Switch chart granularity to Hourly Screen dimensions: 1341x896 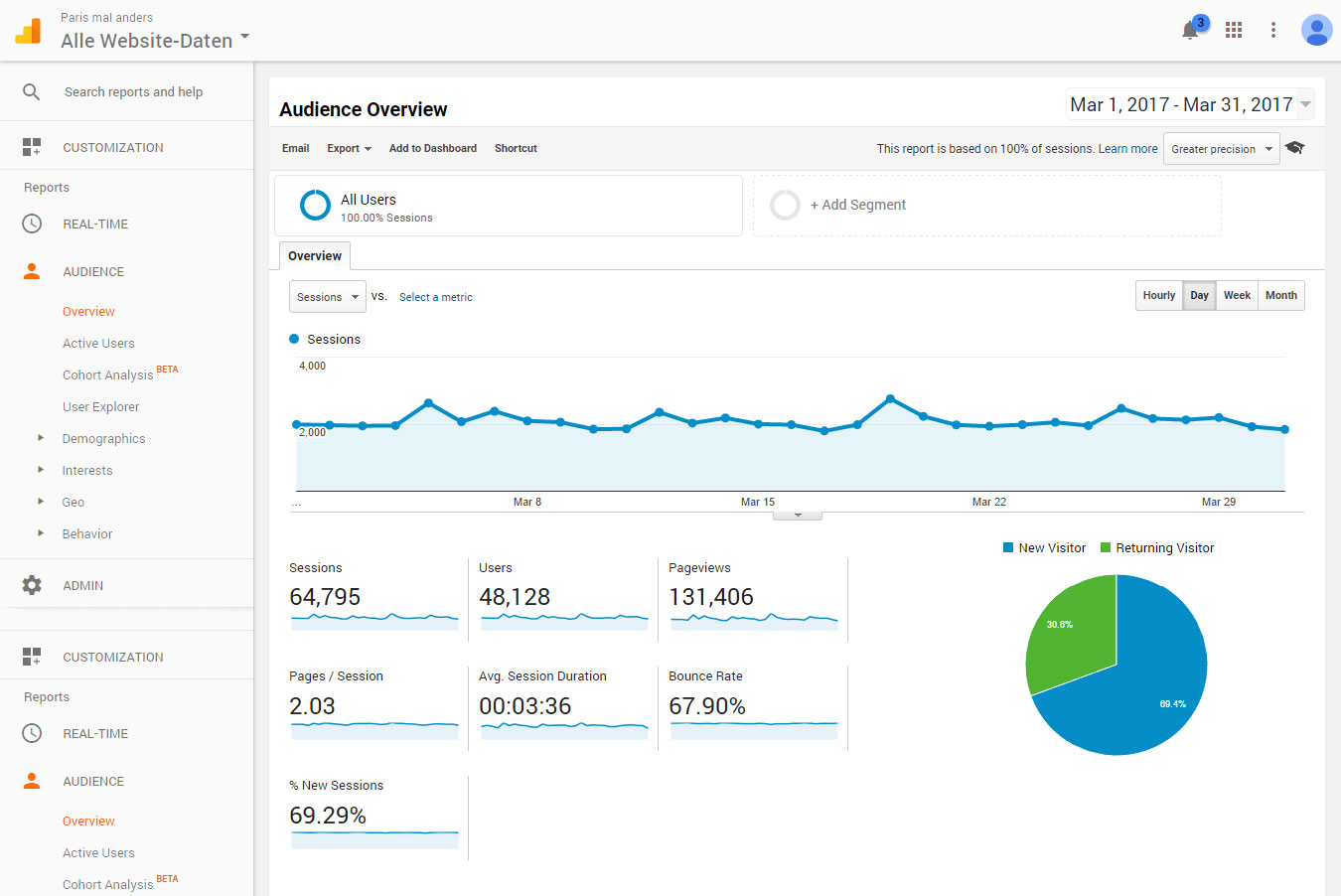[x=1159, y=295]
